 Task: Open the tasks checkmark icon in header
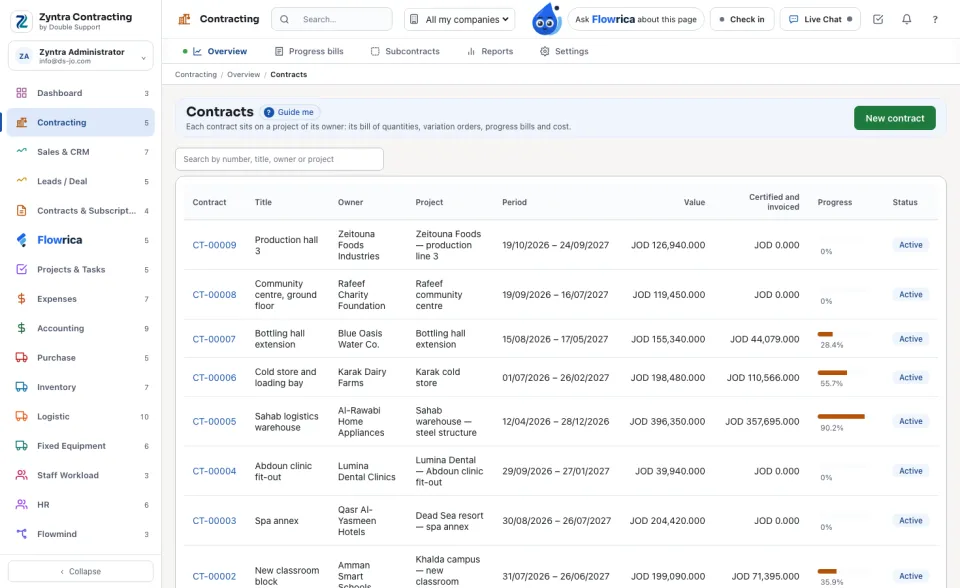pyautogui.click(x=878, y=19)
